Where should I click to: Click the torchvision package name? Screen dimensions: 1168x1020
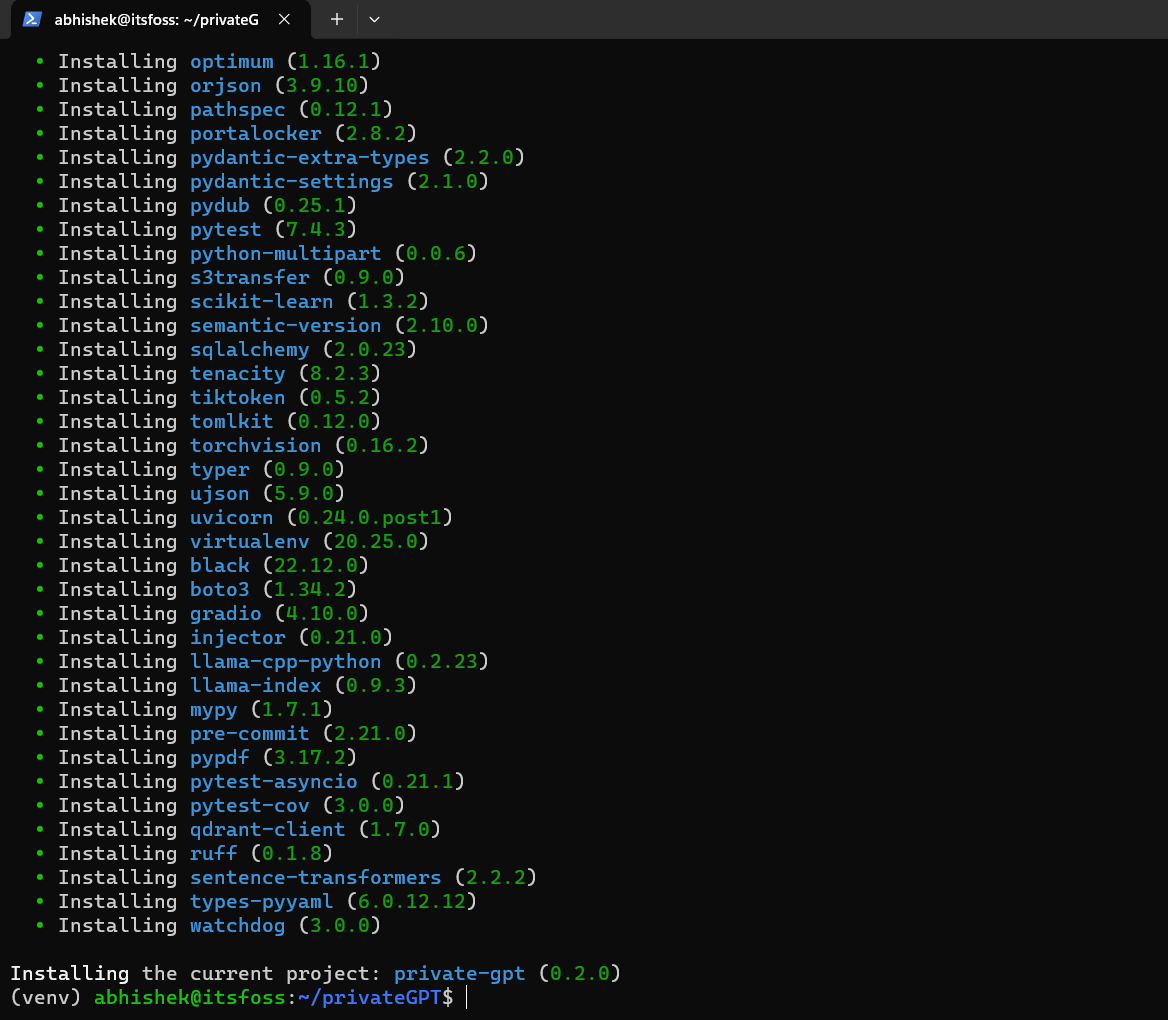(255, 445)
